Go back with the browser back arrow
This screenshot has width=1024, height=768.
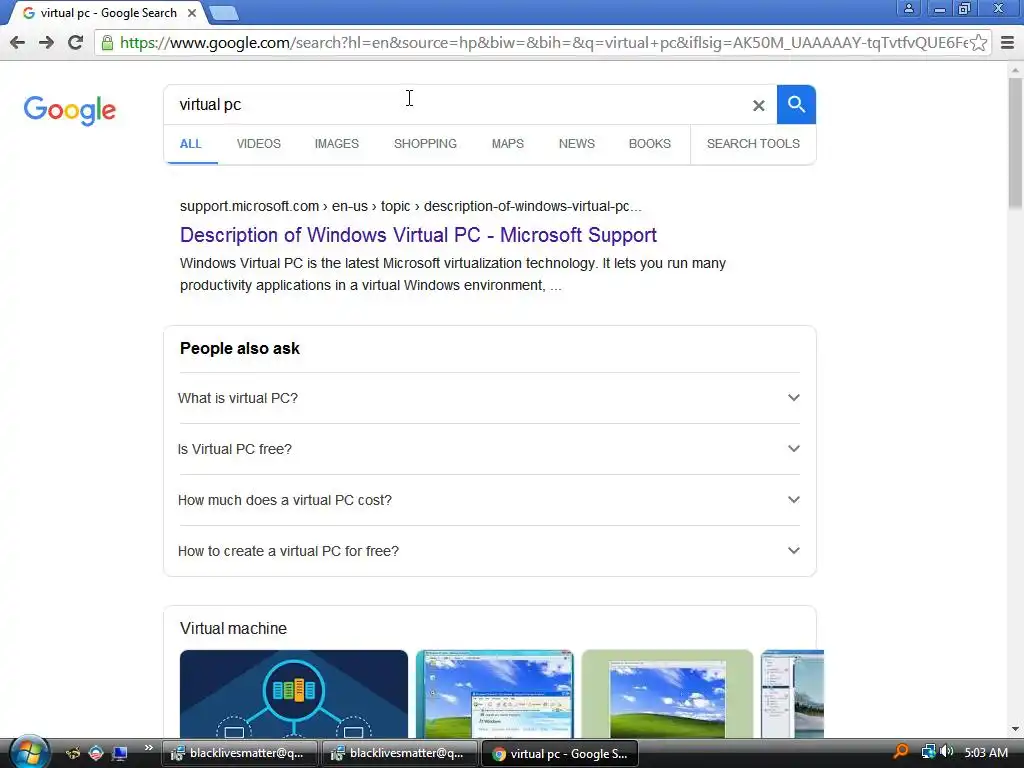click(x=18, y=42)
